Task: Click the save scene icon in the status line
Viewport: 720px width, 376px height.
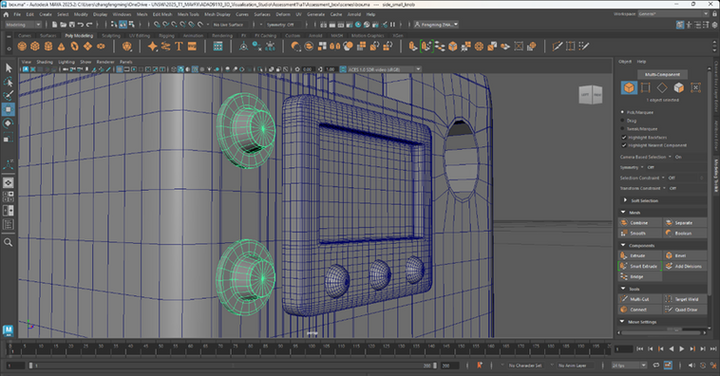Action: coord(72,24)
